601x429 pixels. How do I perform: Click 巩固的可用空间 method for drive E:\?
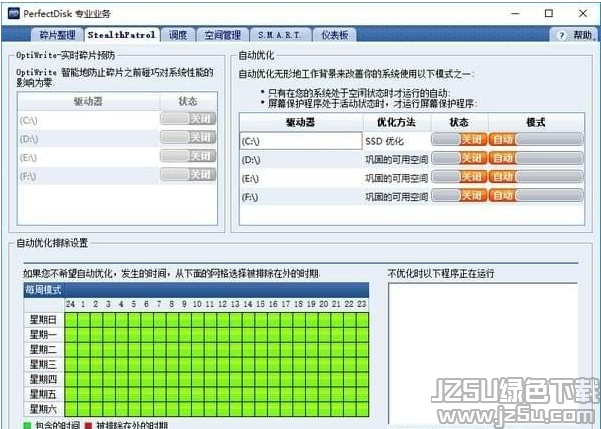[x=396, y=178]
